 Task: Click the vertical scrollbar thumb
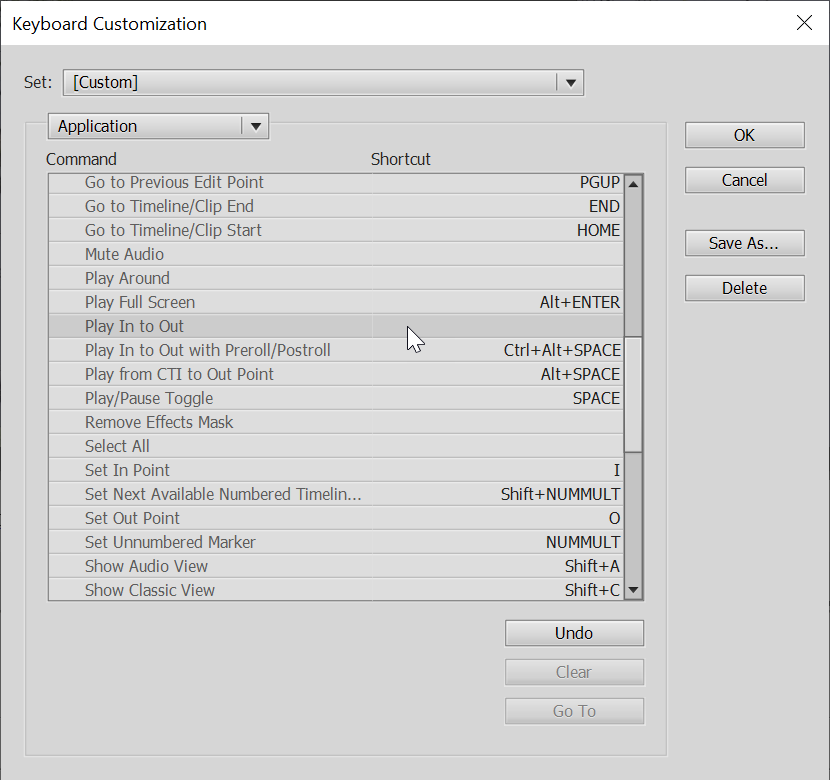633,395
